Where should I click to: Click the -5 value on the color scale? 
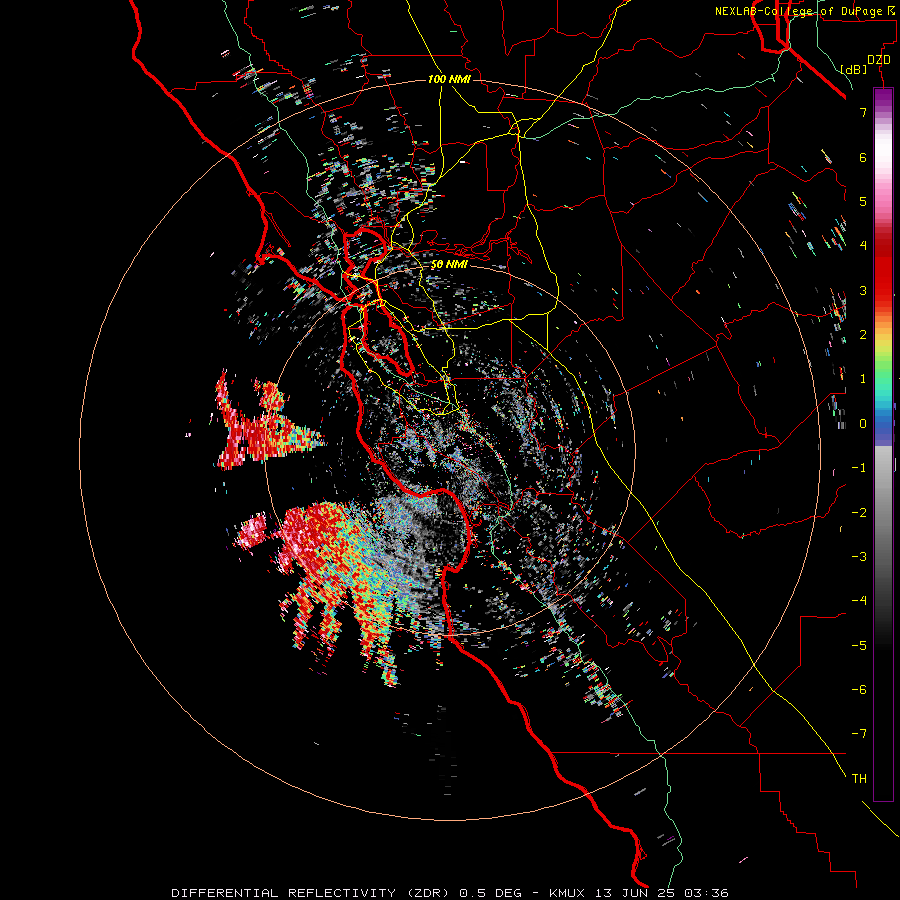click(859, 645)
